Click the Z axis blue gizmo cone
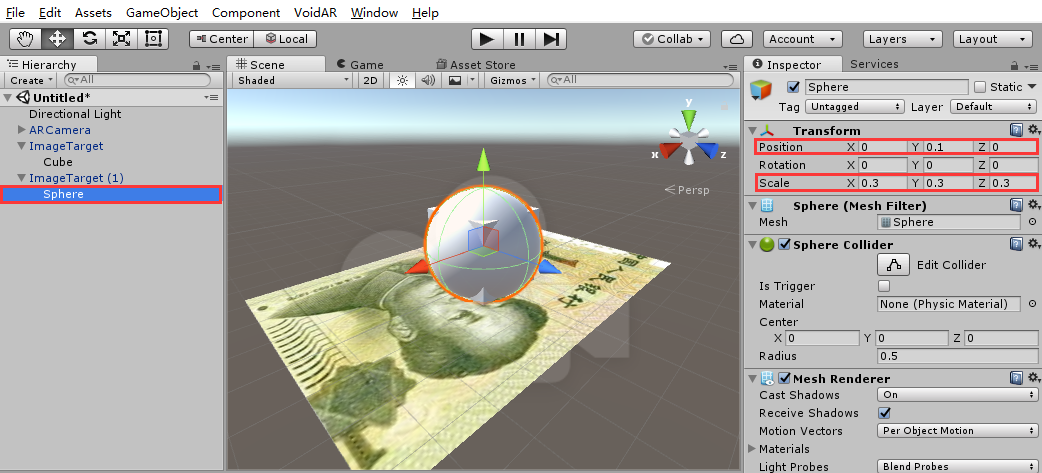This screenshot has height=473, width=1042. click(709, 152)
